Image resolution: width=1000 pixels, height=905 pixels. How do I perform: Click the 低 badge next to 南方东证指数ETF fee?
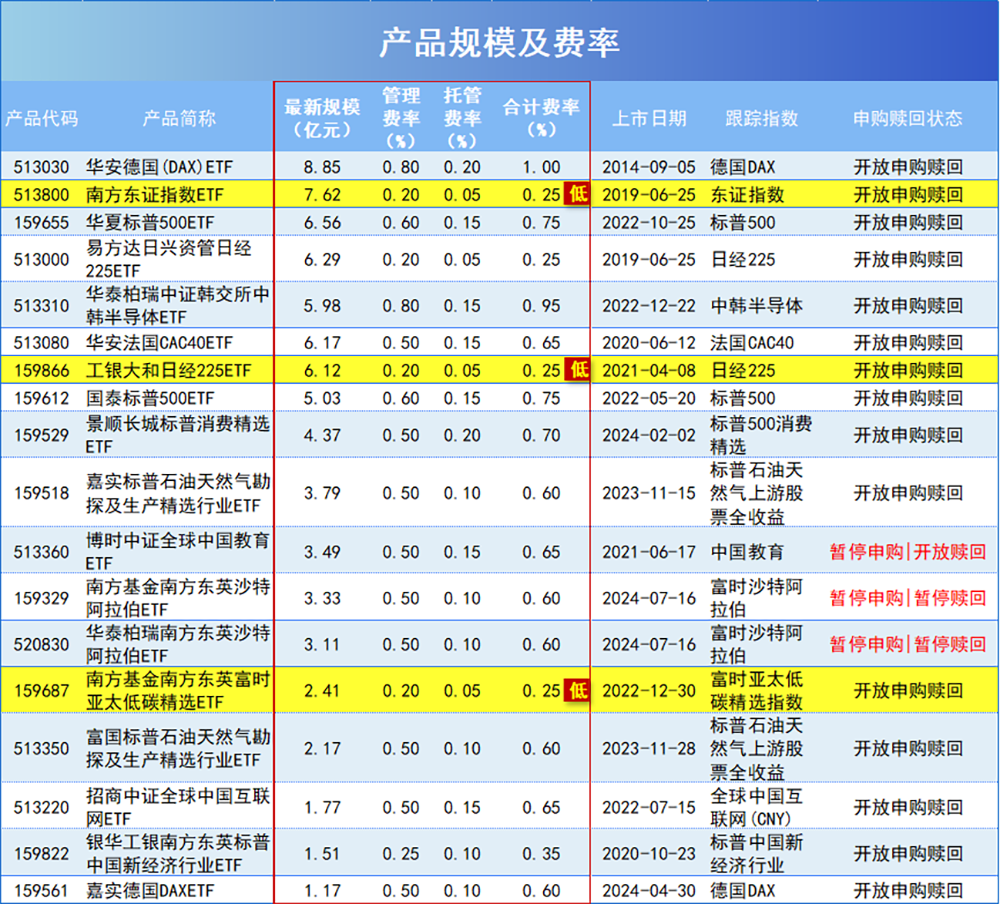pyautogui.click(x=577, y=190)
